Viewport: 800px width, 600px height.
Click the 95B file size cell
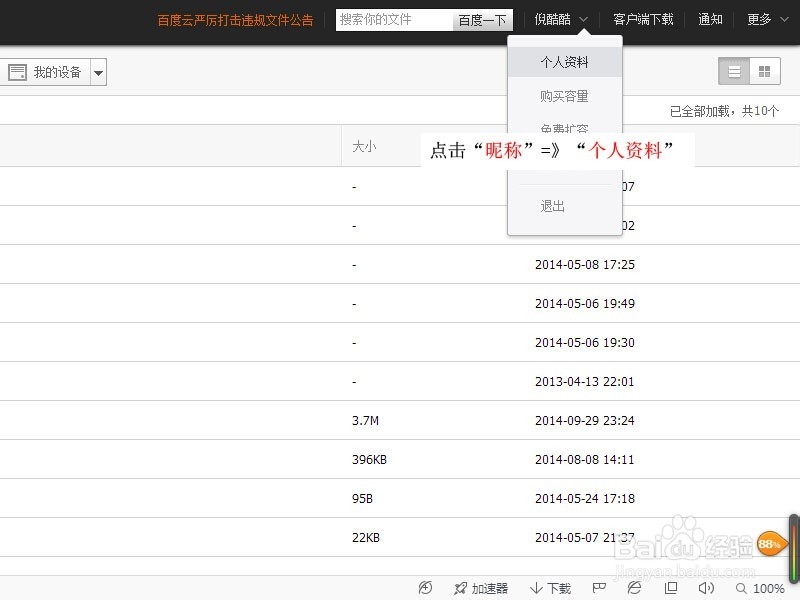pyautogui.click(x=362, y=498)
